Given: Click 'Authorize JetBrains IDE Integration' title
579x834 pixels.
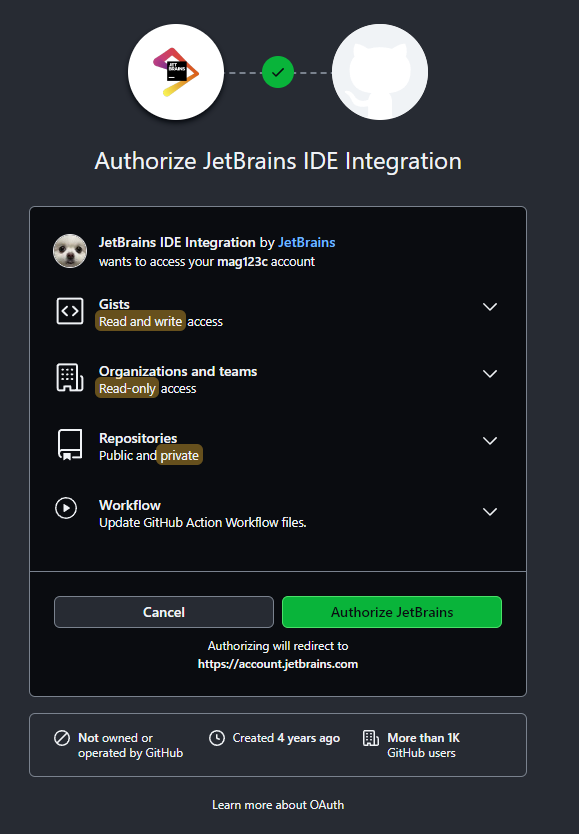Looking at the screenshot, I should point(278,161).
